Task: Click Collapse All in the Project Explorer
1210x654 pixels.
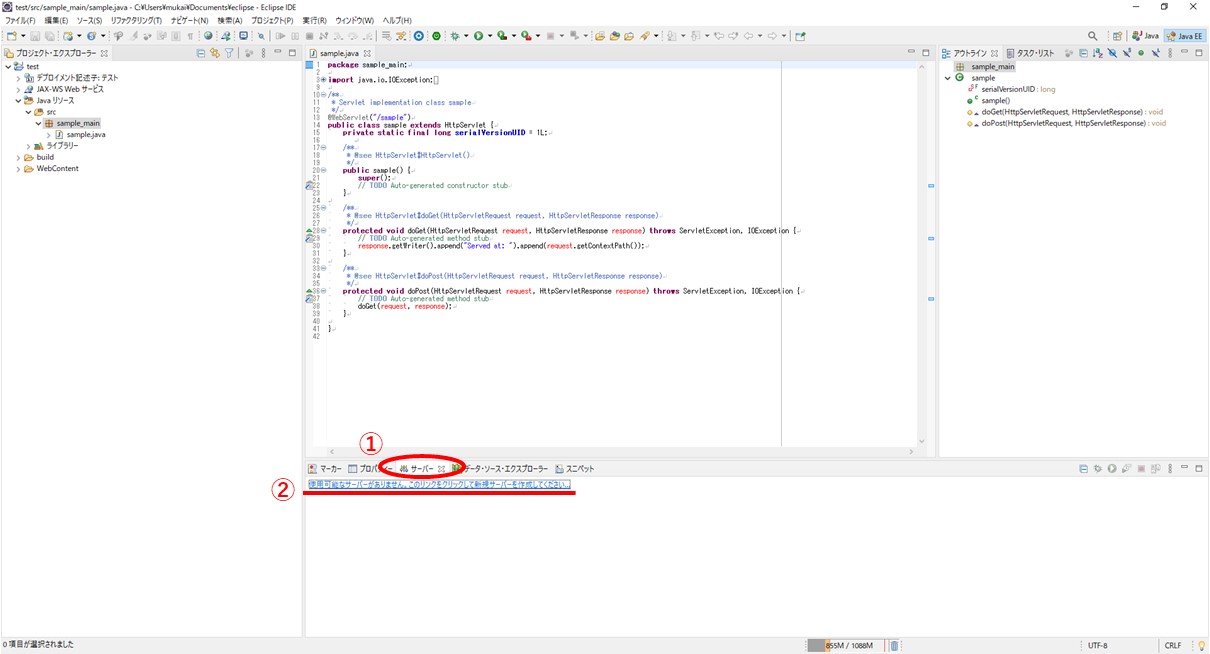Action: point(200,52)
